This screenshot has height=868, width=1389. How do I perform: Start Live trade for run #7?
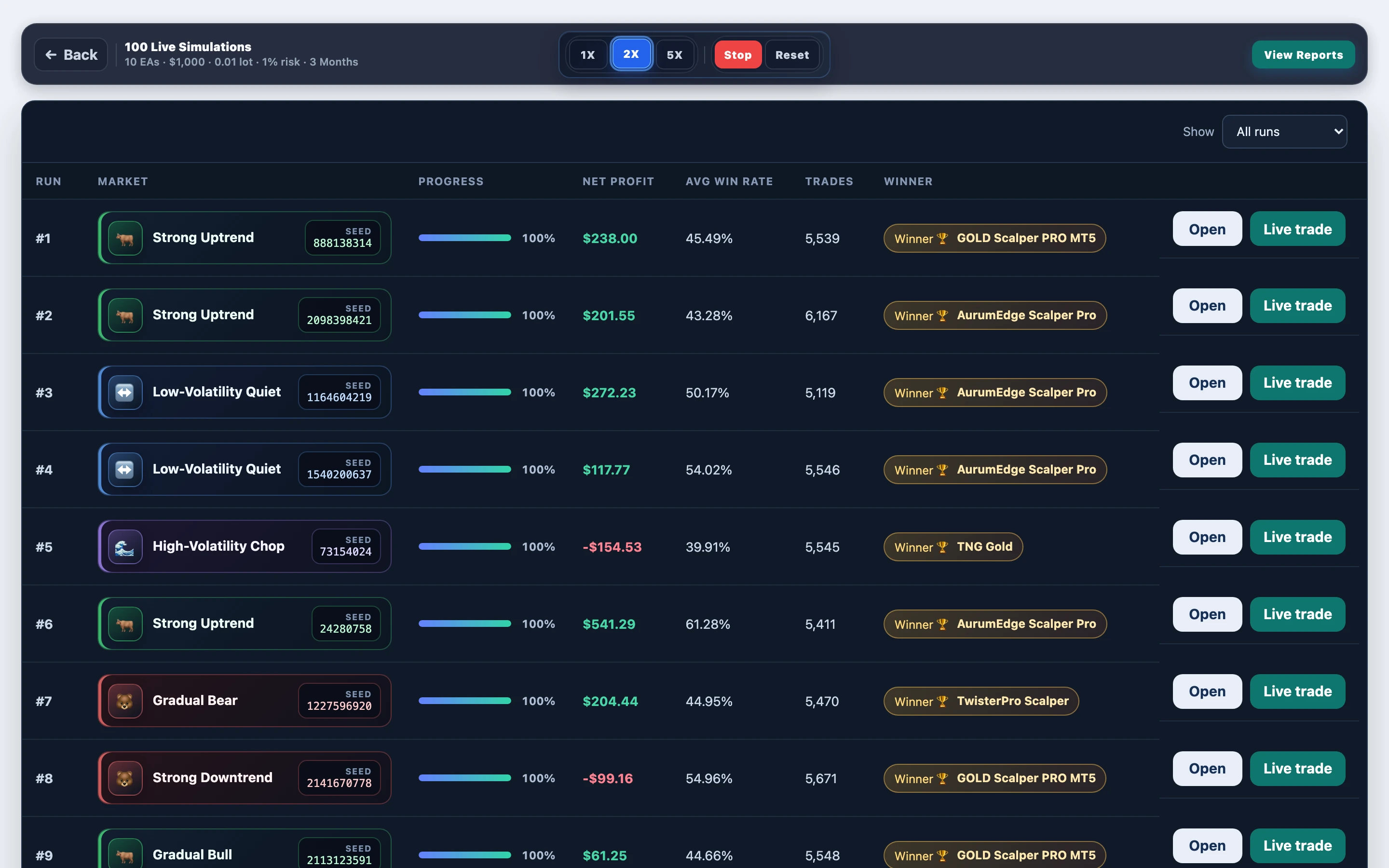pyautogui.click(x=1297, y=691)
